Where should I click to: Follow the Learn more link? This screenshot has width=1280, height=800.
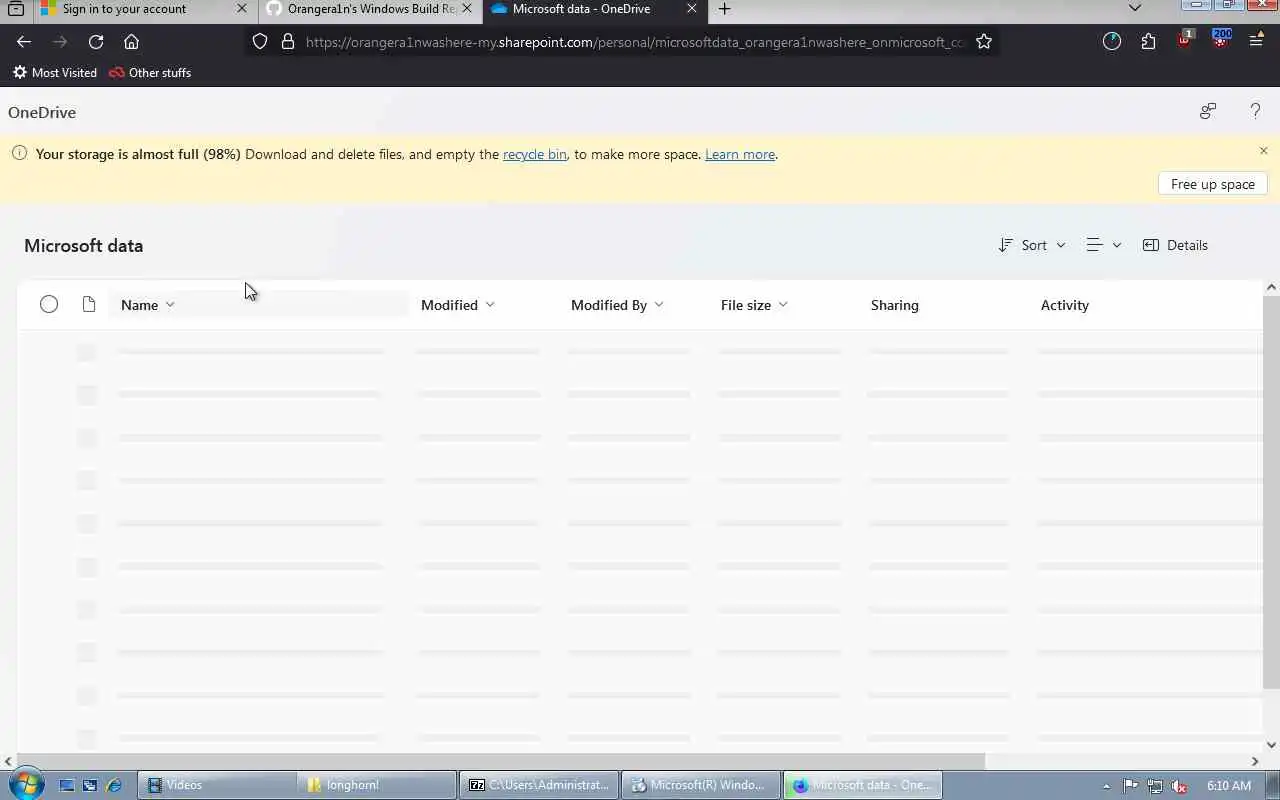tap(740, 154)
